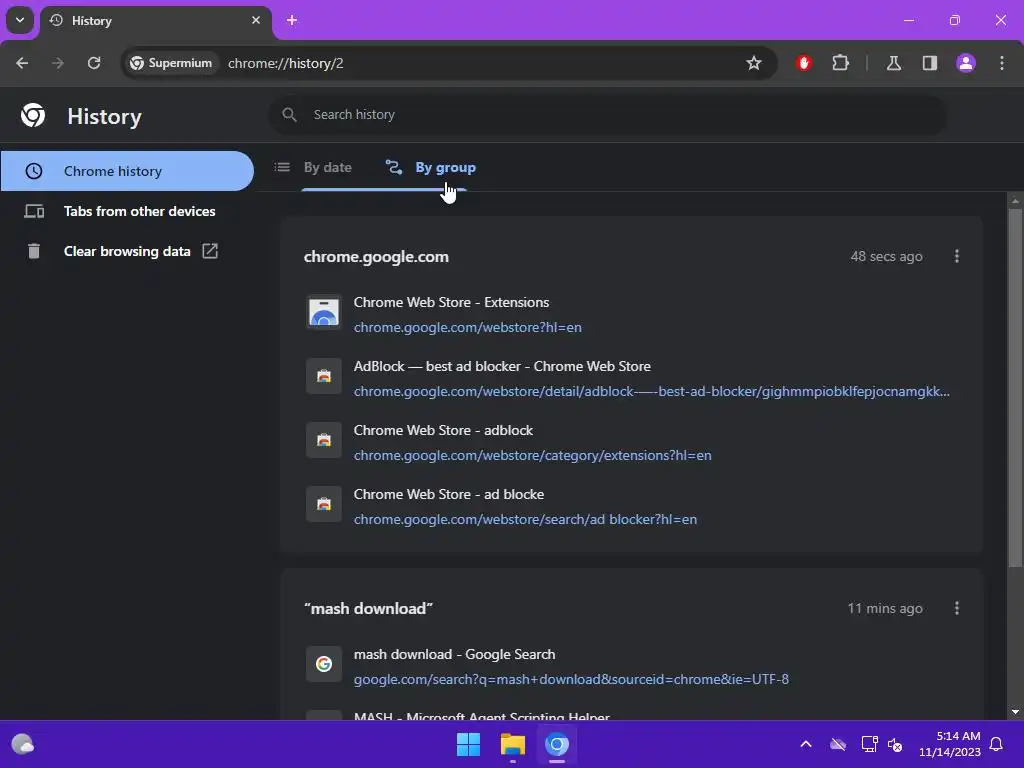Click the chrome.google.com group heading
1024x768 pixels.
click(x=376, y=257)
